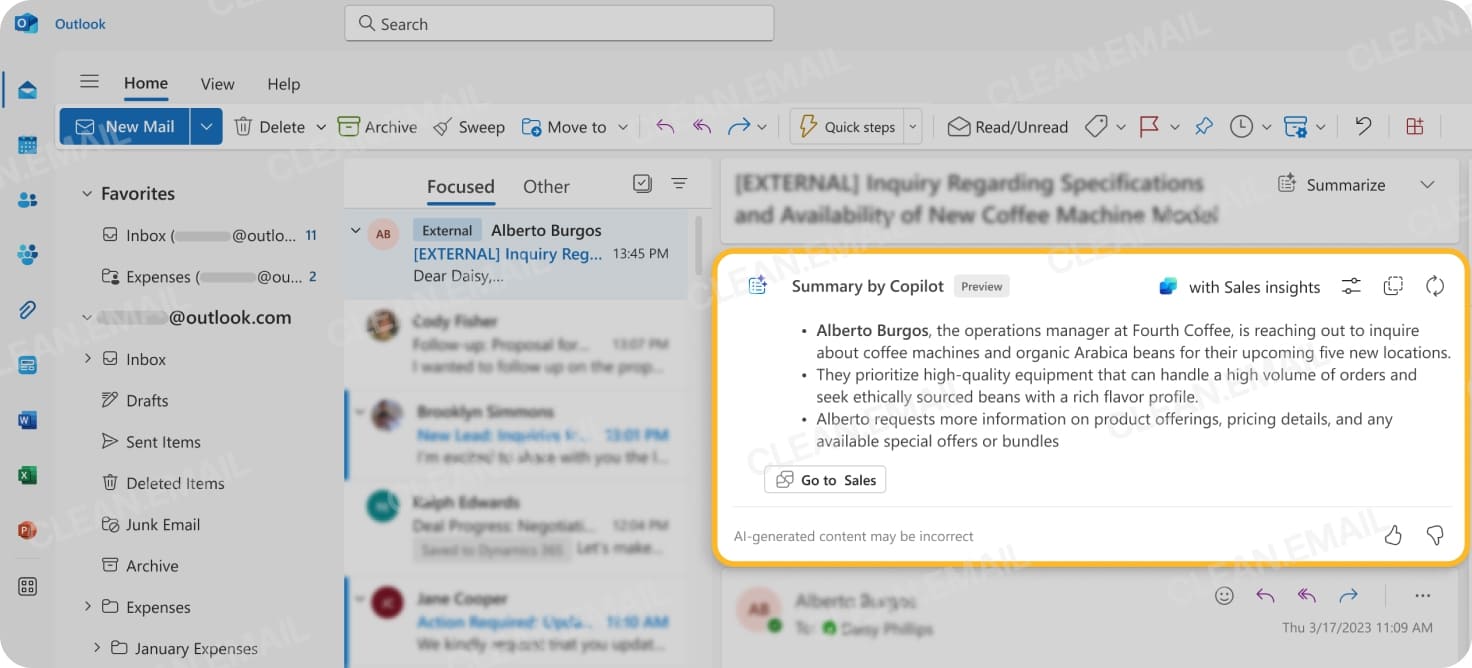
Task: Click in the Search box
Action: (559, 23)
